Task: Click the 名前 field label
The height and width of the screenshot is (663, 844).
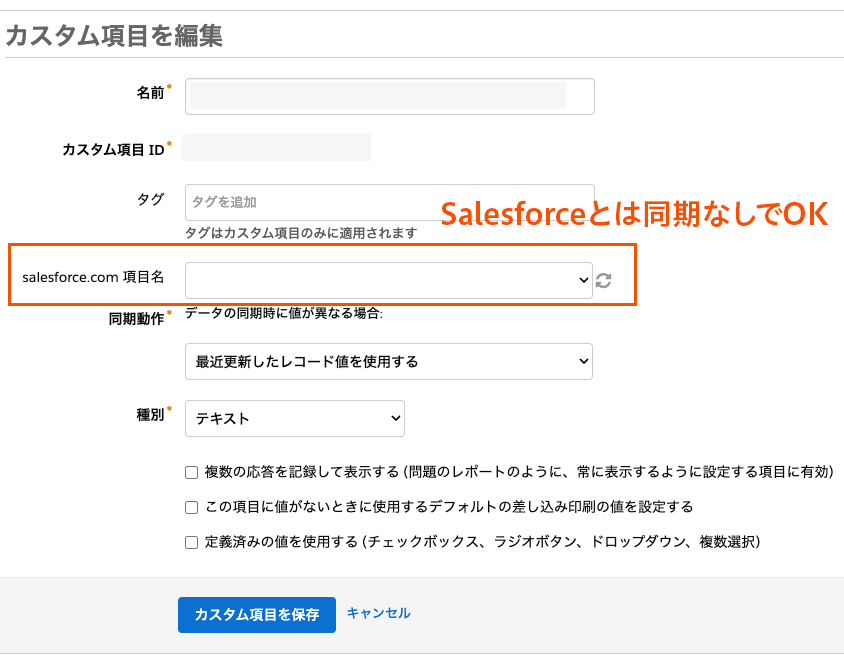Action: tap(150, 93)
